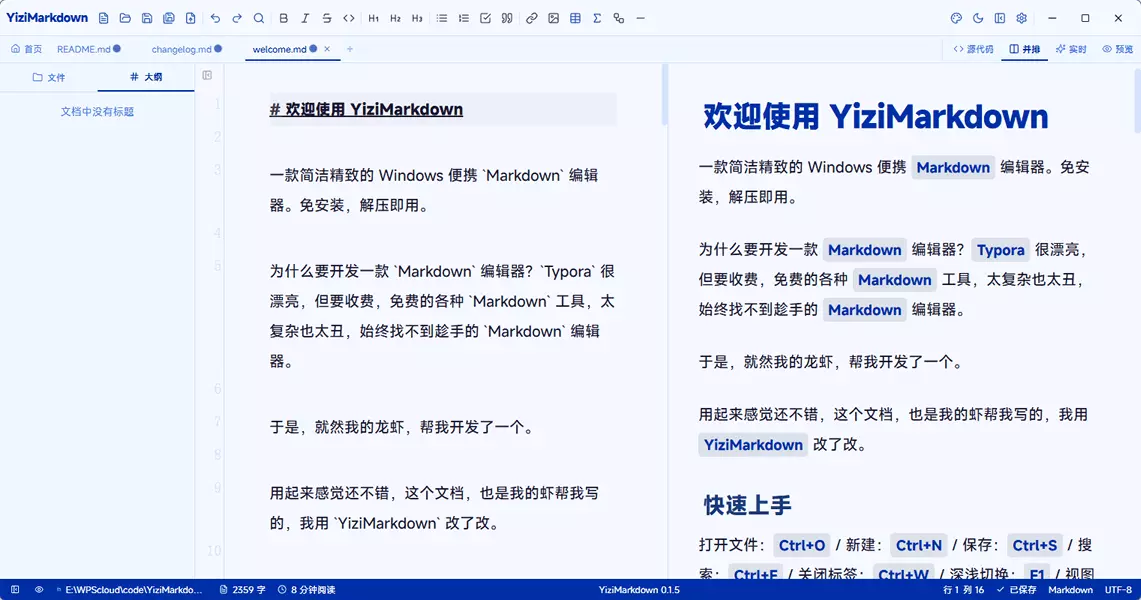Image resolution: width=1141 pixels, height=600 pixels.
Task: Click the Typora code tag in the preview
Action: click(x=1001, y=250)
